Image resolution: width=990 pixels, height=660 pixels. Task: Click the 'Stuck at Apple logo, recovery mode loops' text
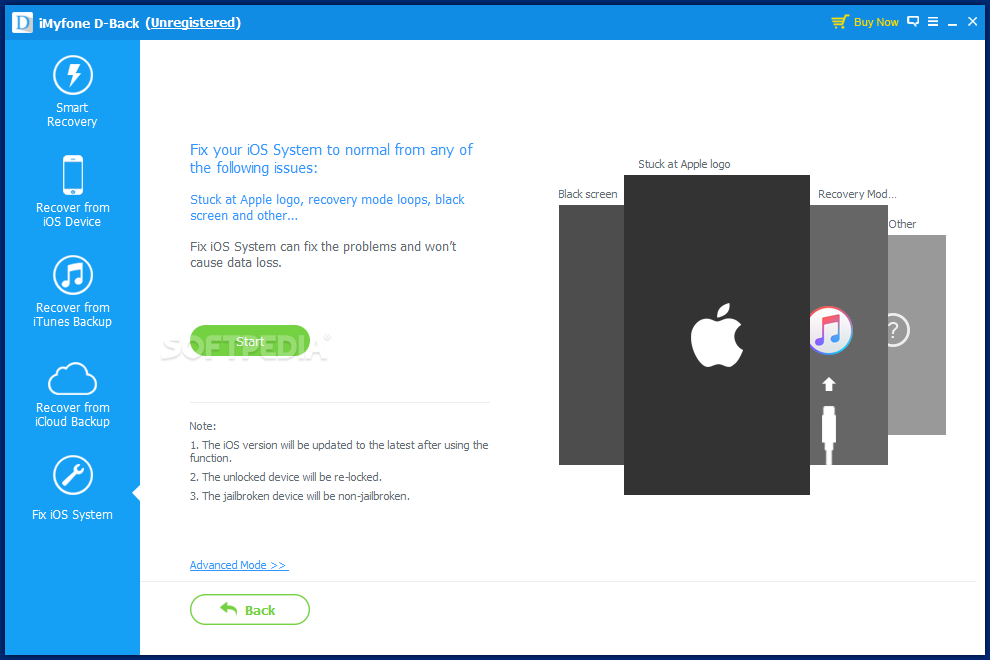[x=327, y=207]
